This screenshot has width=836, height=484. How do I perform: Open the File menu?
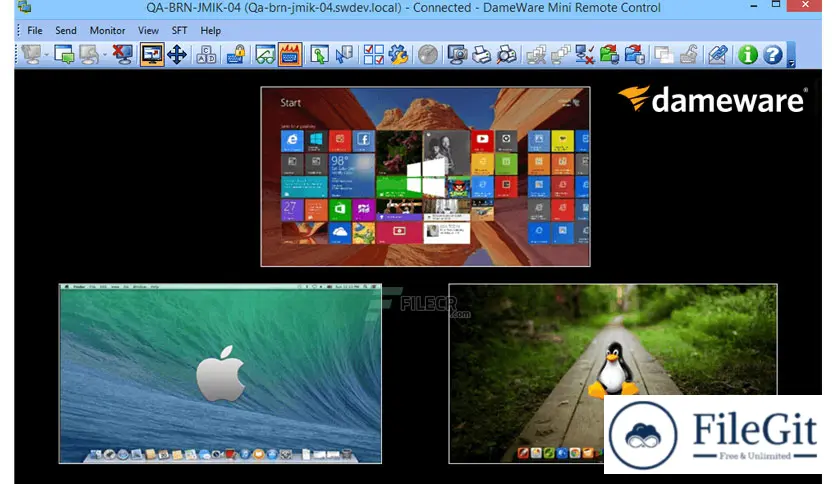[x=35, y=30]
